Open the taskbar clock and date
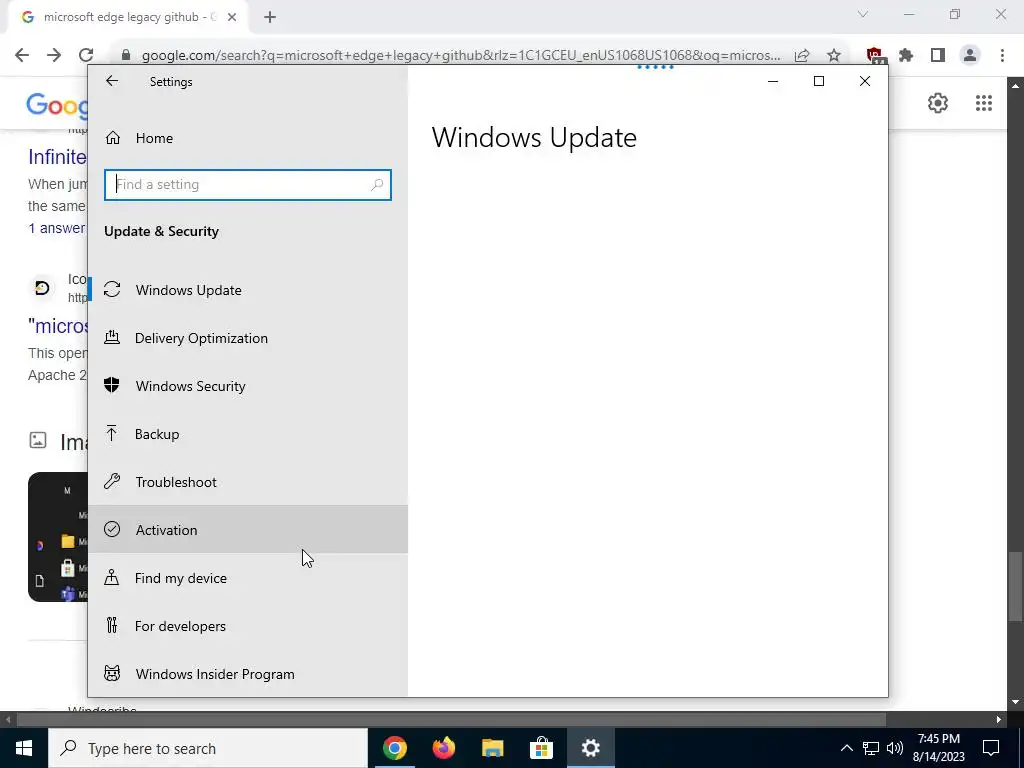 pyautogui.click(x=938, y=748)
